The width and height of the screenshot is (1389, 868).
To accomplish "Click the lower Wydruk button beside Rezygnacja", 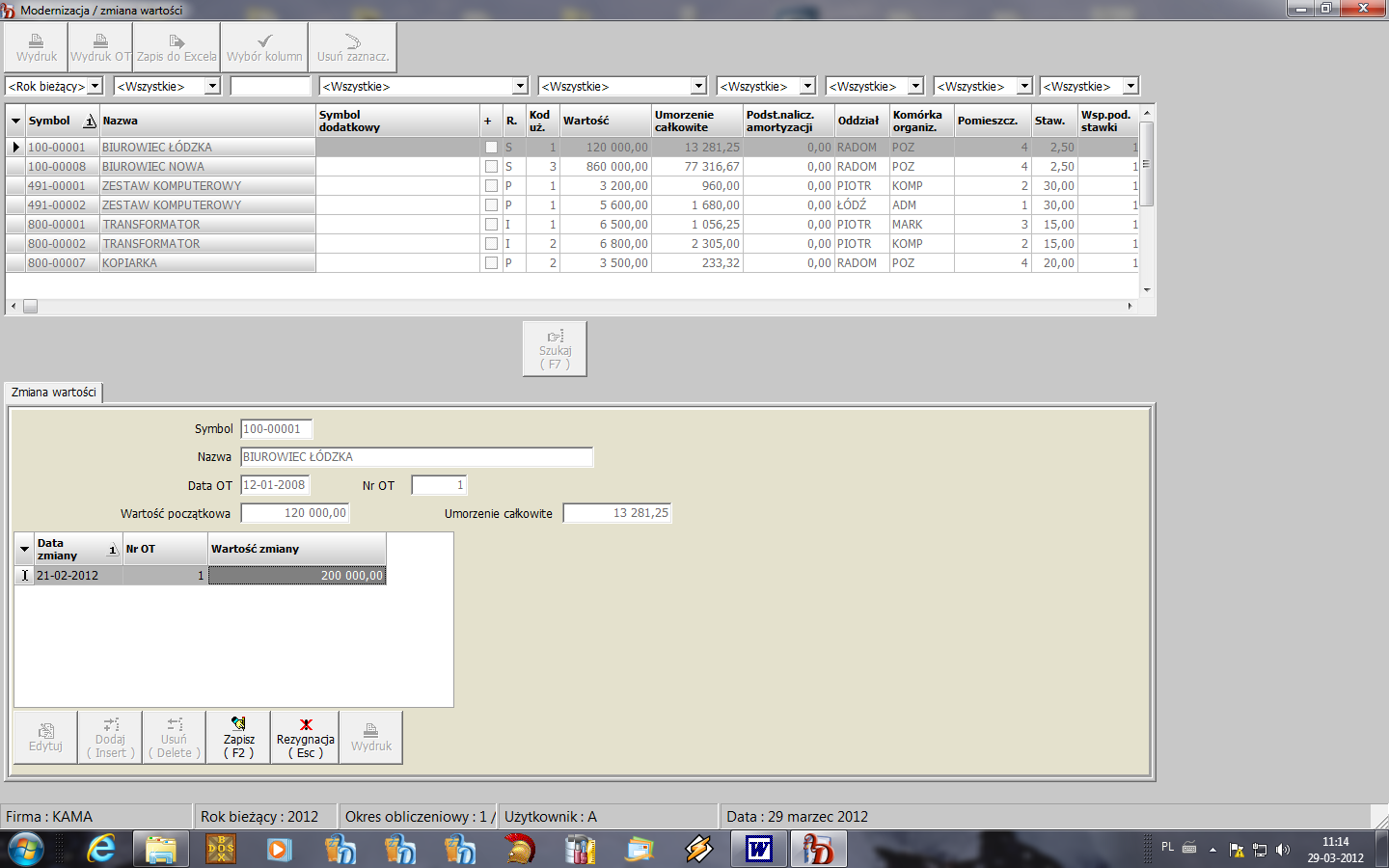I will 371,738.
